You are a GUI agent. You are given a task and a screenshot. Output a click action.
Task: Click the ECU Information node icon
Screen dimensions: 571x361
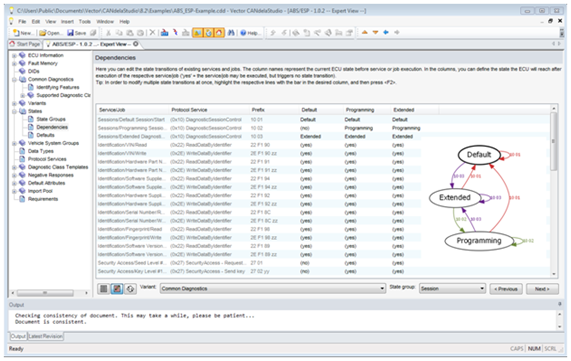click(22, 55)
